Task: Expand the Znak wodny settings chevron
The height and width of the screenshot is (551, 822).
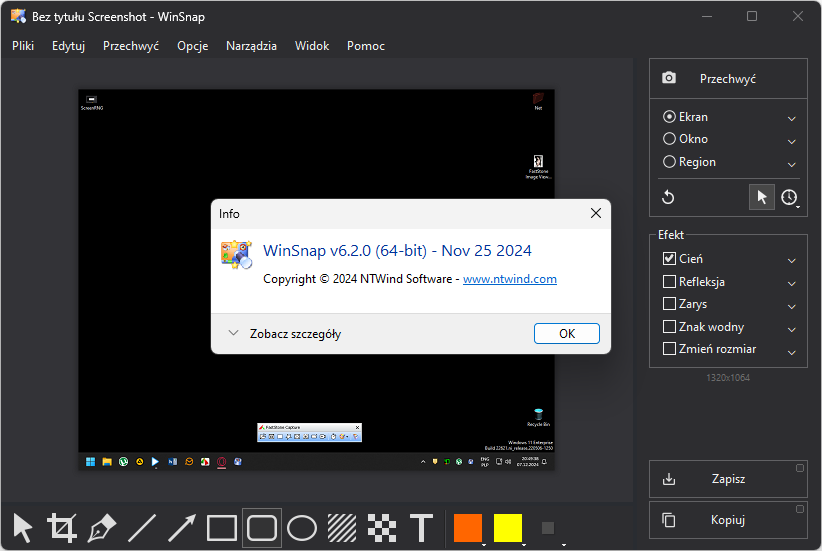Action: click(x=792, y=329)
